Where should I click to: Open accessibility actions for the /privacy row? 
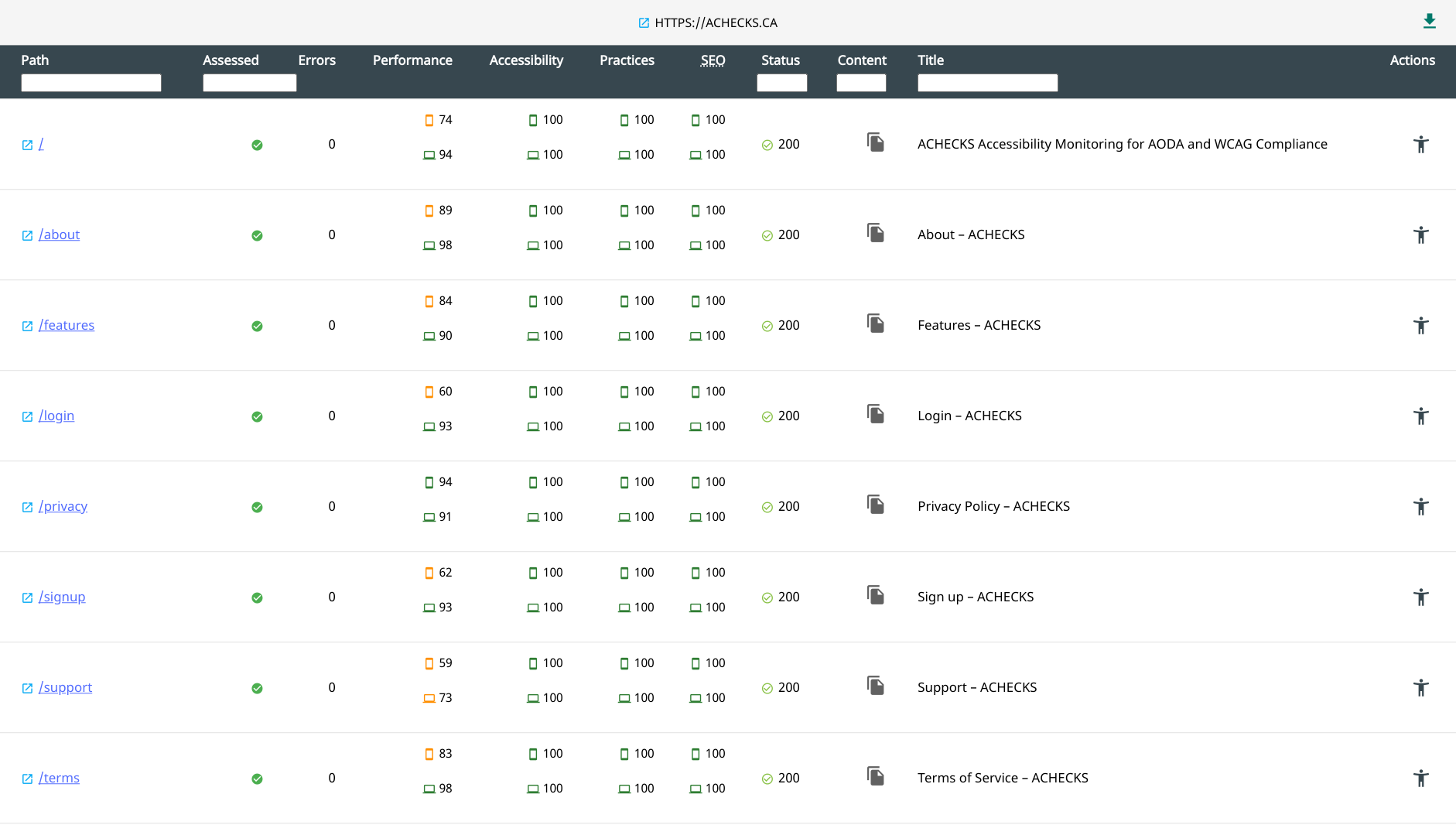1420,506
